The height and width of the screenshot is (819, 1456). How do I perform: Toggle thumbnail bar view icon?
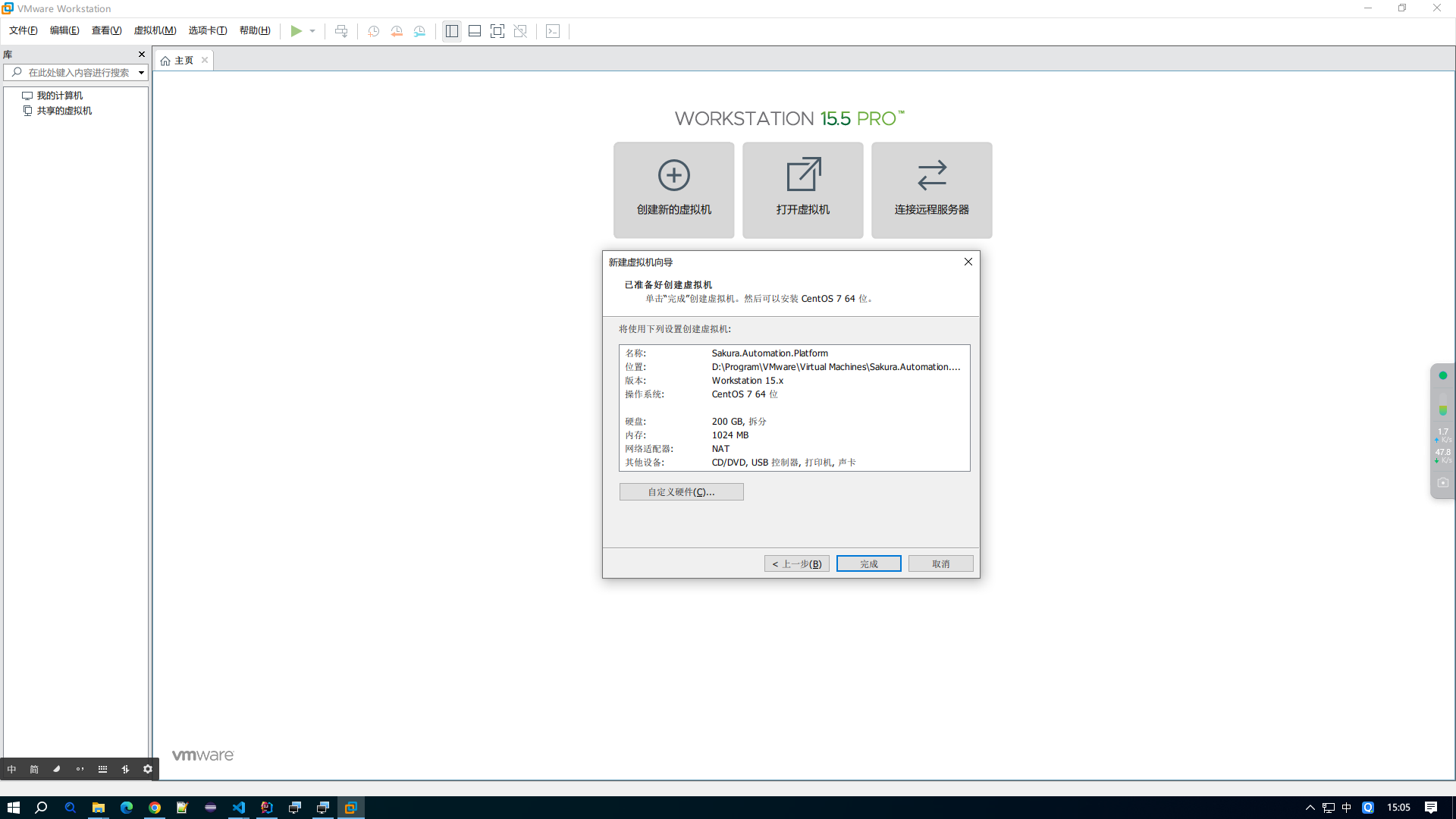[475, 31]
